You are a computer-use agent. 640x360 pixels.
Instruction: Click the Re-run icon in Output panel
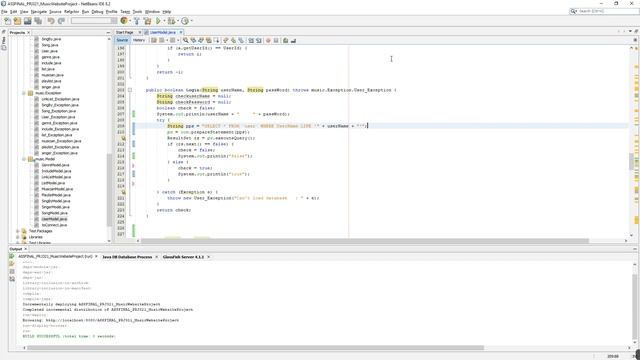[12, 257]
